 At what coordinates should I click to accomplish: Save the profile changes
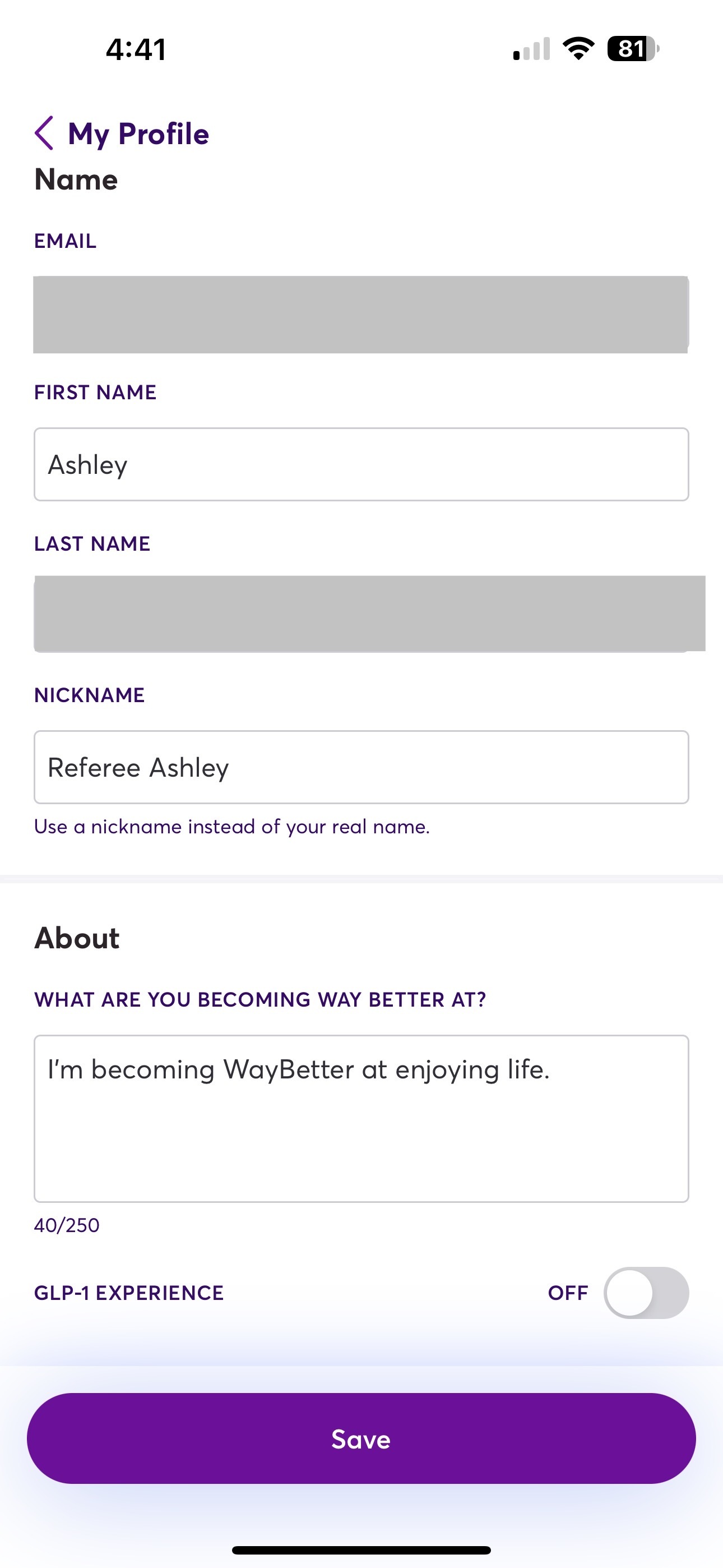361,1438
